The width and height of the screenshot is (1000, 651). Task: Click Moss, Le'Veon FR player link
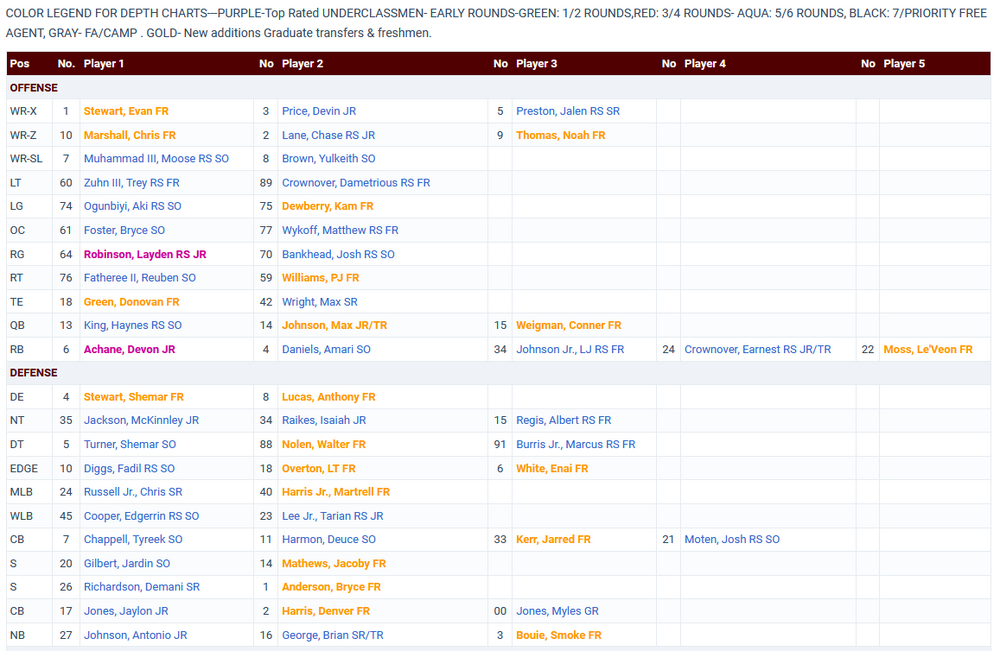click(x=927, y=349)
